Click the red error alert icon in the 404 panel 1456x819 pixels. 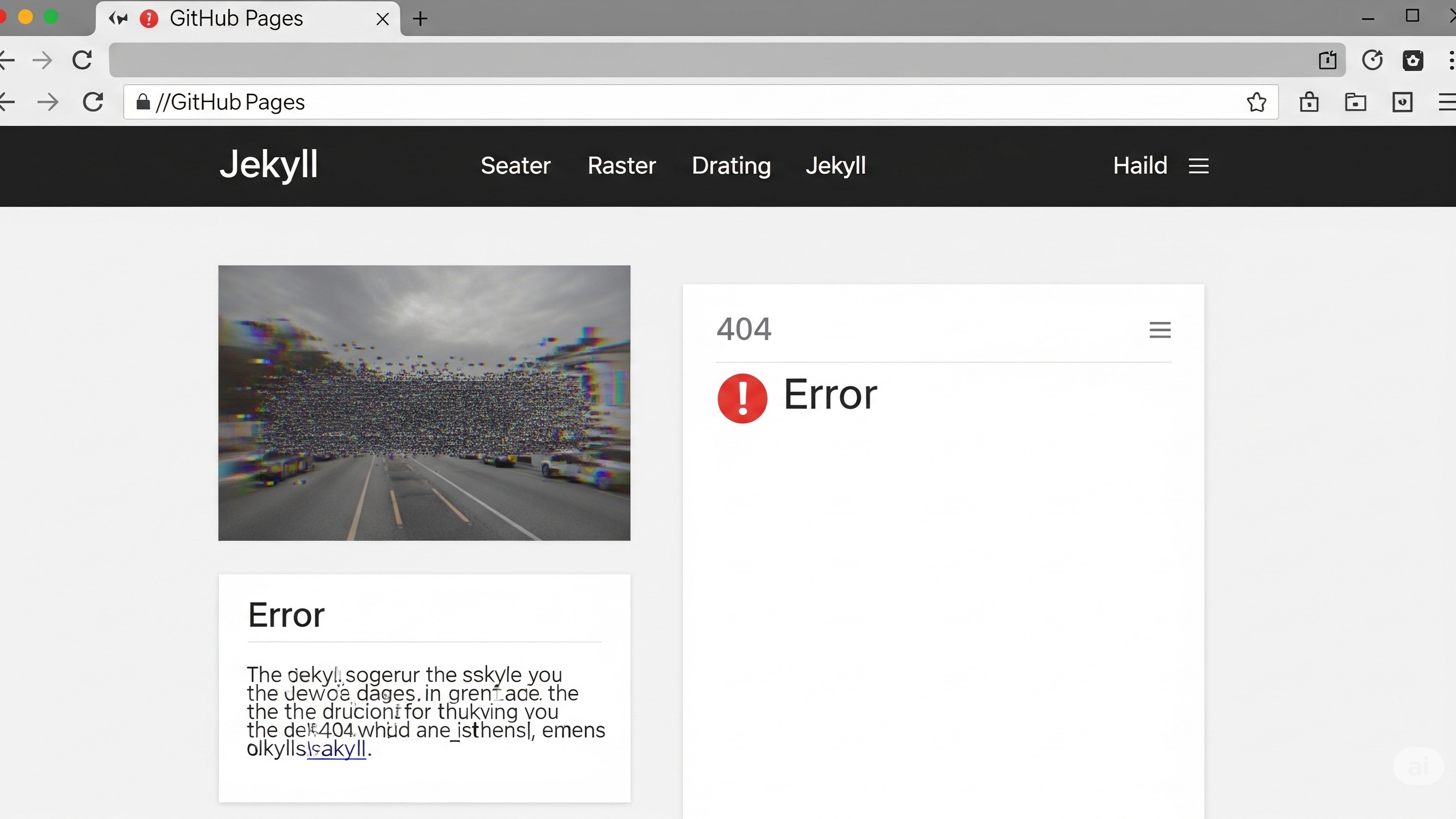pyautogui.click(x=742, y=398)
